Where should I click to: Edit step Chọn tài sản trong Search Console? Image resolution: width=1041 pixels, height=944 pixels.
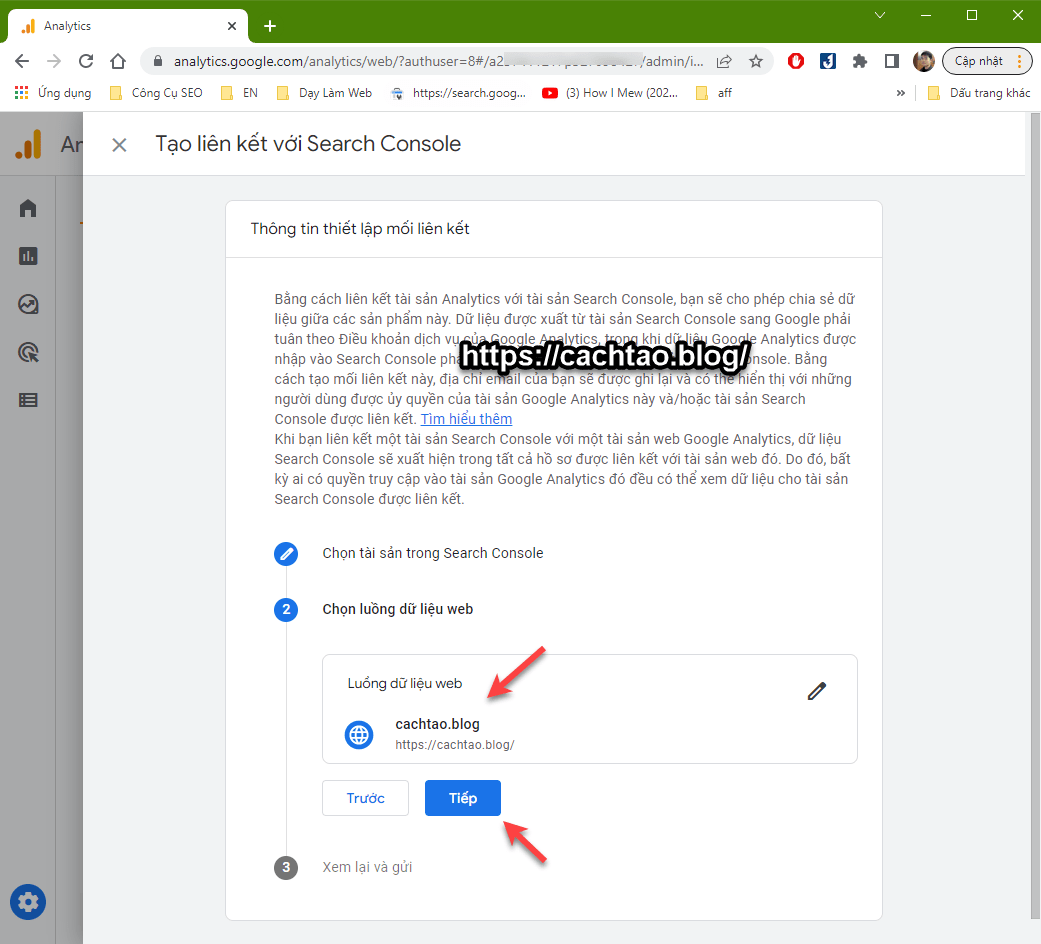[x=286, y=554]
